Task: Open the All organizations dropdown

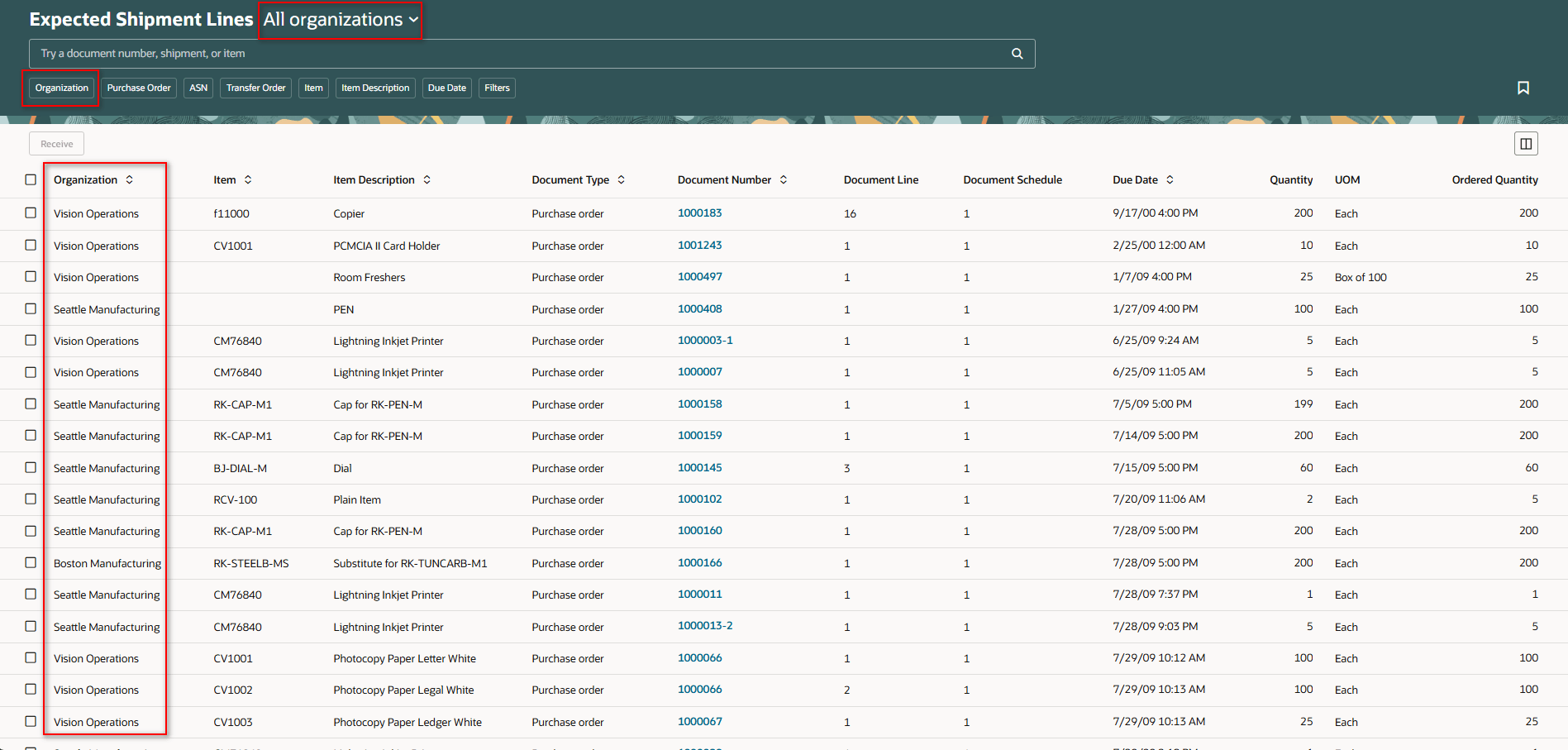Action: 340,20
